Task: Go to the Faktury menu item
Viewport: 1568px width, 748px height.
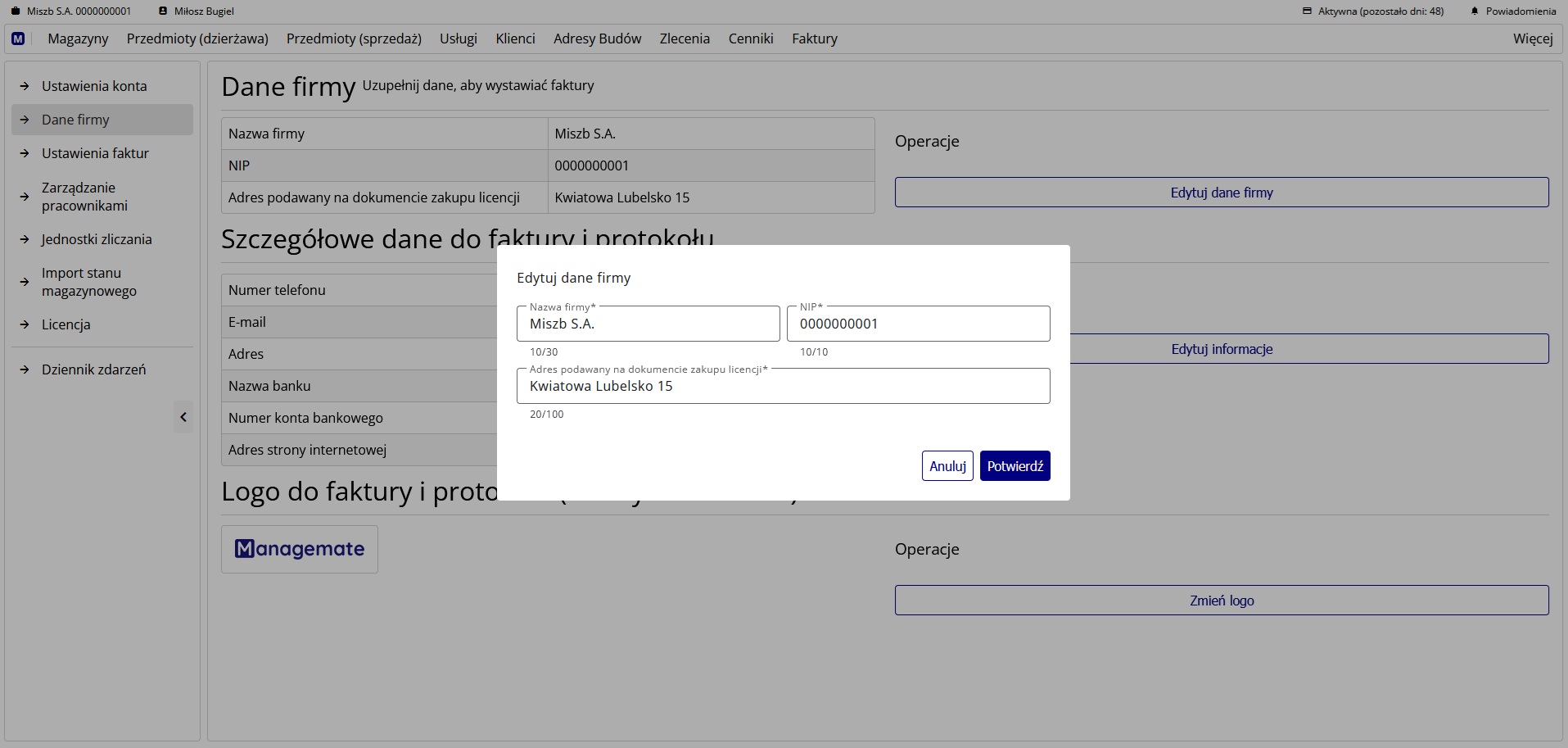Action: pyautogui.click(x=814, y=39)
